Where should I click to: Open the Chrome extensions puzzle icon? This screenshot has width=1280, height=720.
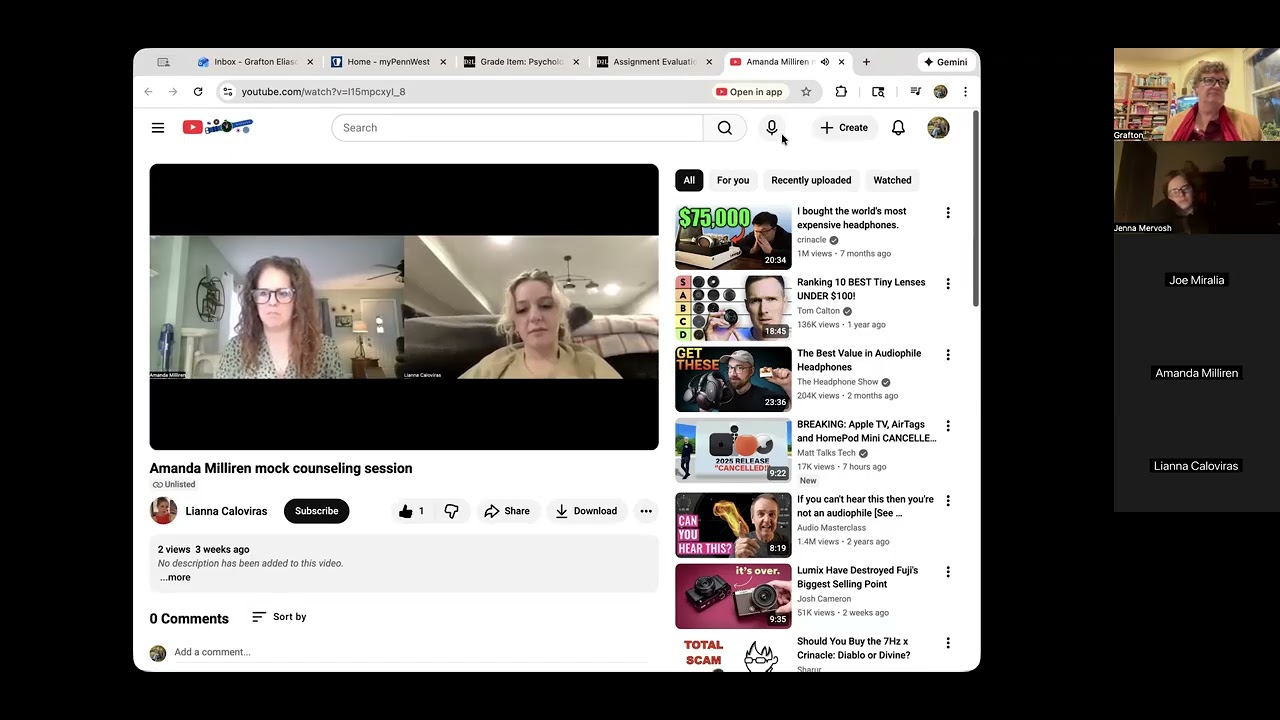pyautogui.click(x=841, y=92)
